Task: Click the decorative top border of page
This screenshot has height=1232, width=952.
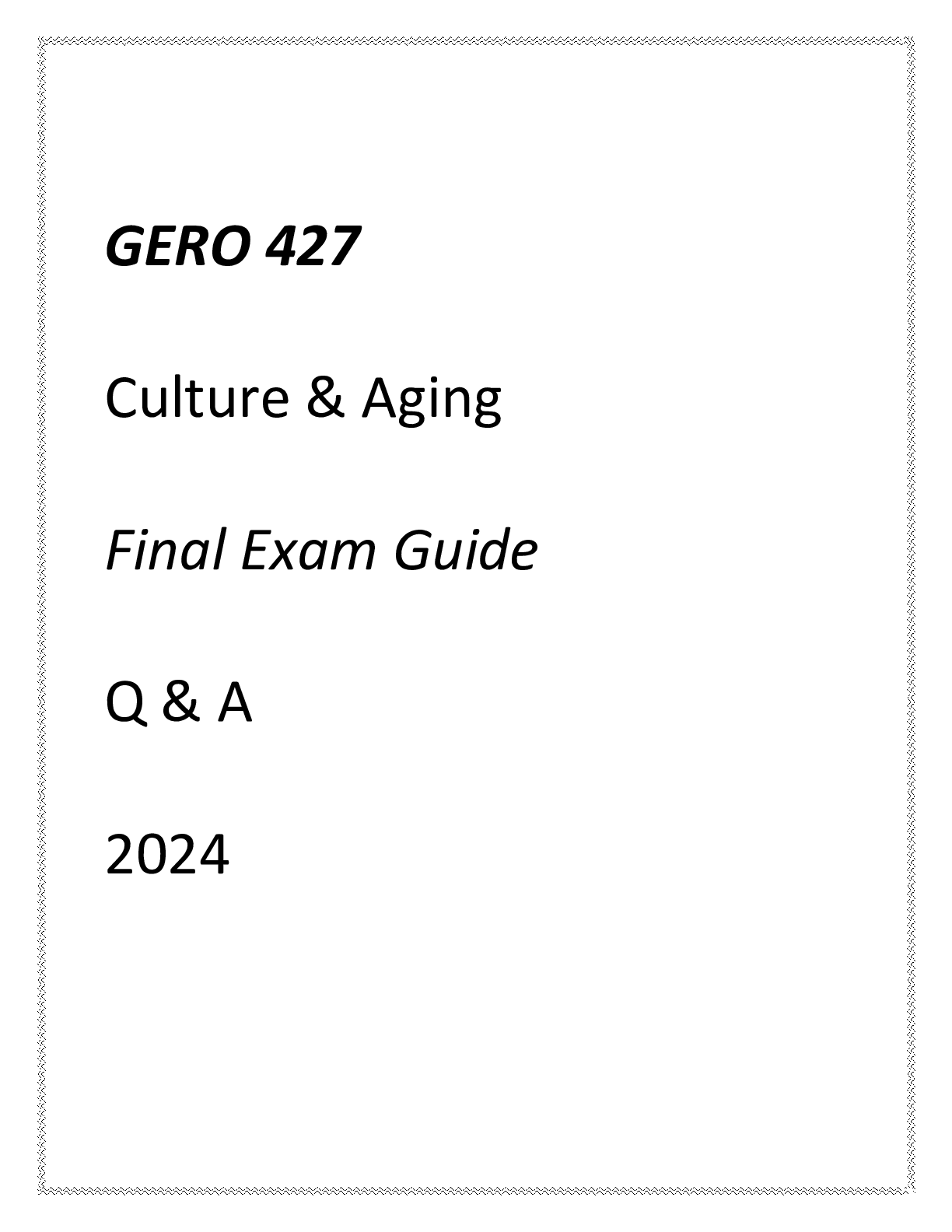Action: 476,40
